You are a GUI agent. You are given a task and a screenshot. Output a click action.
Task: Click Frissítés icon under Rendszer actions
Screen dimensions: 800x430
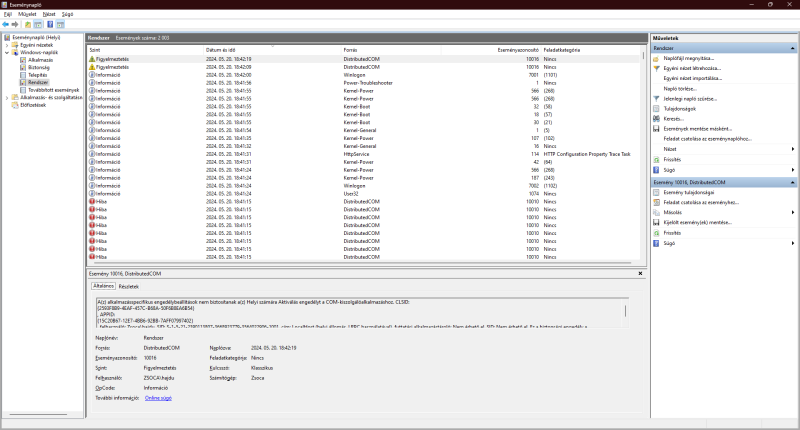(656, 160)
